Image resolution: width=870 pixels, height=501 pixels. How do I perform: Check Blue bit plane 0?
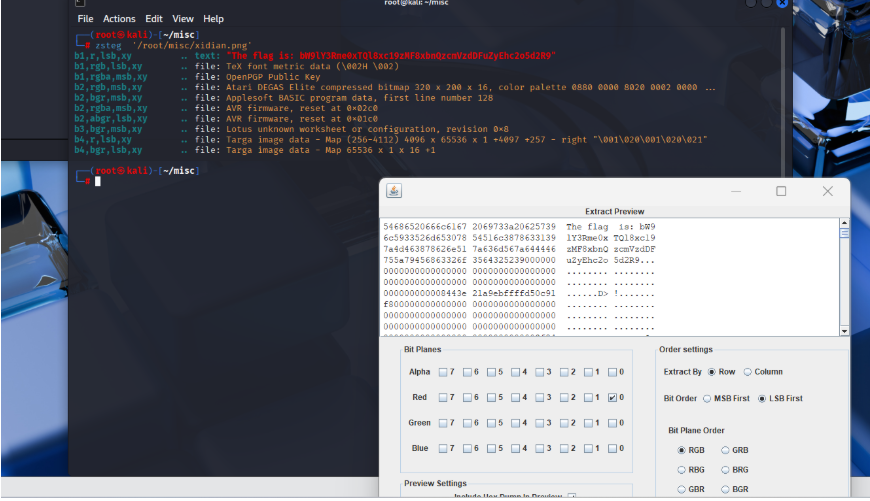pyautogui.click(x=612, y=449)
